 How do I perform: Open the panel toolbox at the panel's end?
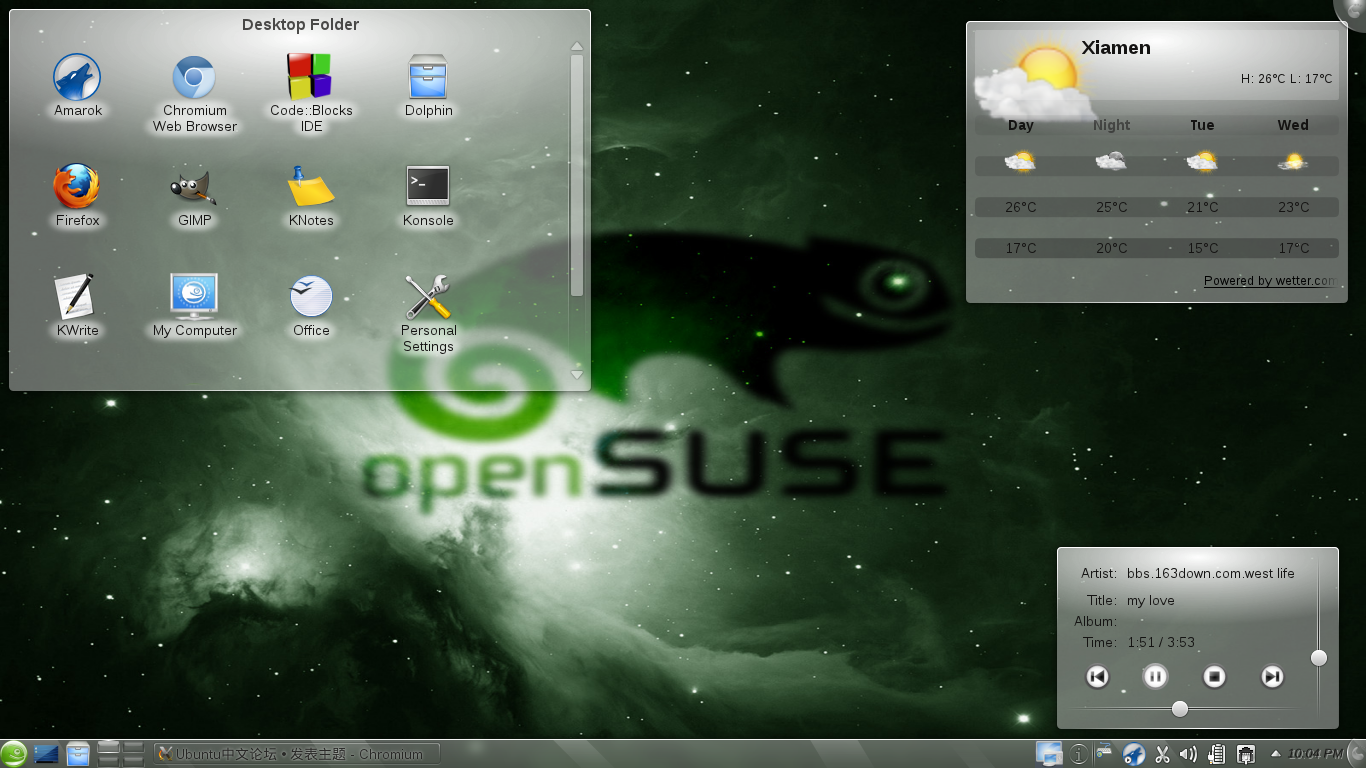(x=1356, y=754)
